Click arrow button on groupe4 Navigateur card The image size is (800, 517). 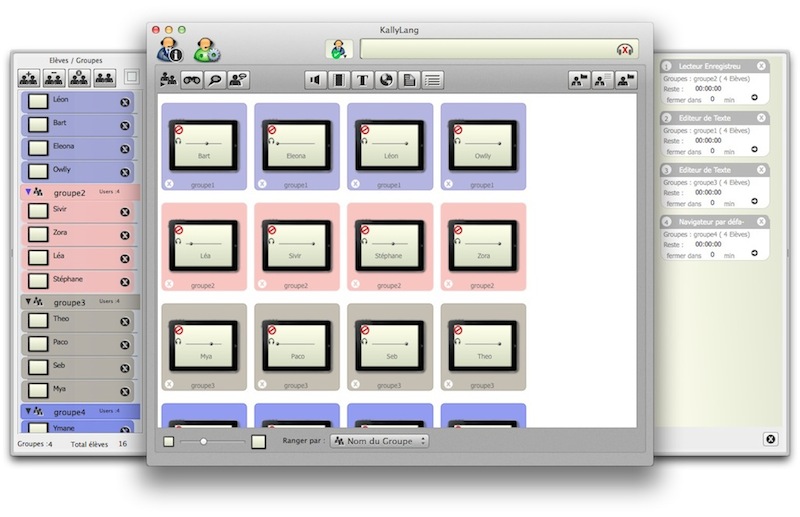(x=755, y=253)
